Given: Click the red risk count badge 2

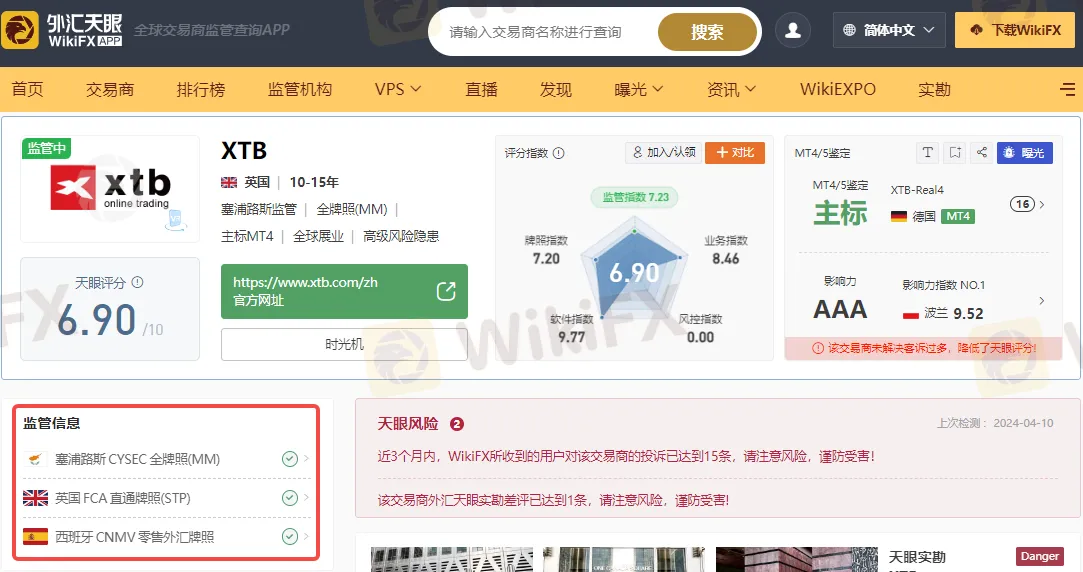Looking at the screenshot, I should pos(457,424).
